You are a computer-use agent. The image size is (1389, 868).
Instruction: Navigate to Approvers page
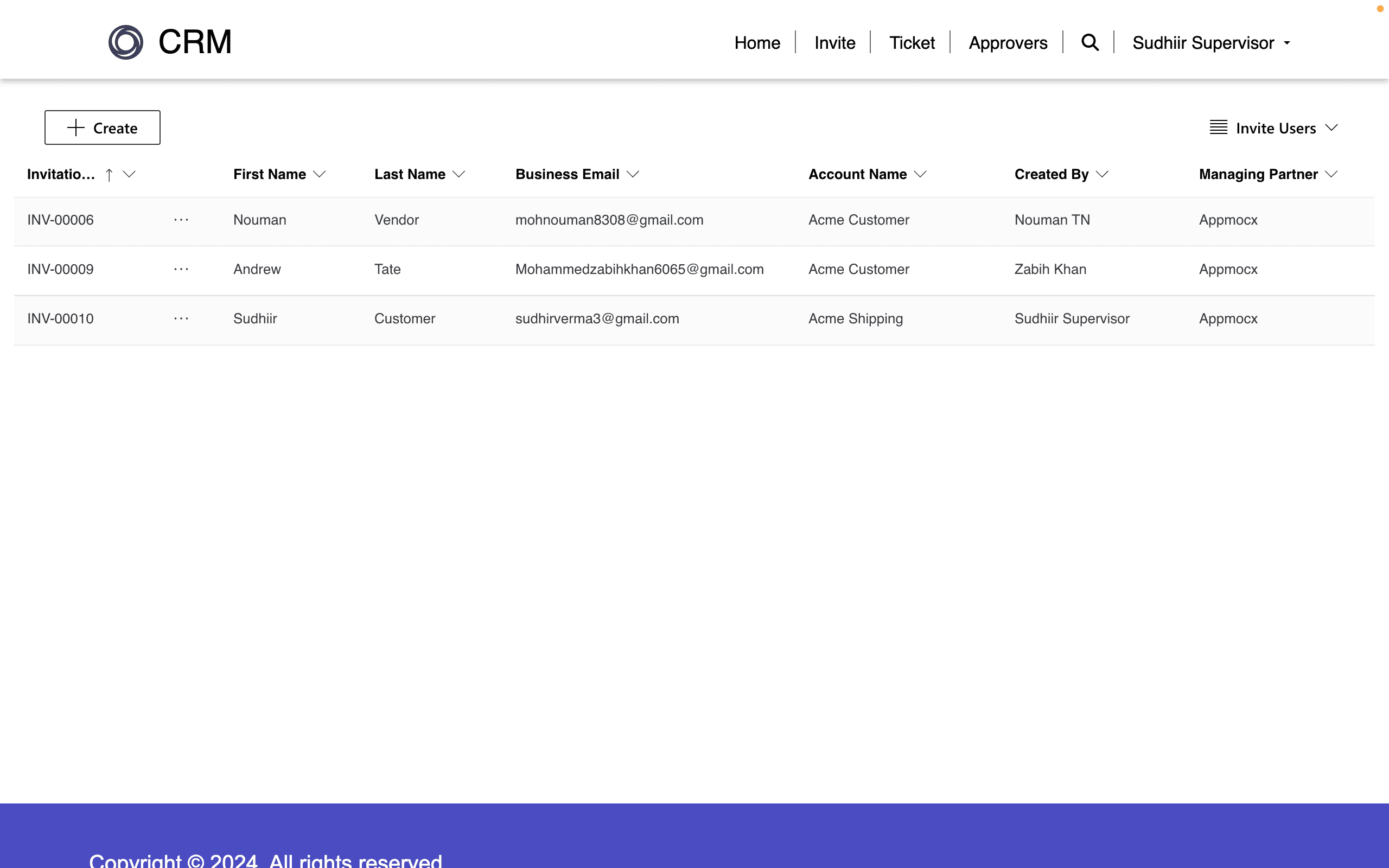click(1008, 43)
